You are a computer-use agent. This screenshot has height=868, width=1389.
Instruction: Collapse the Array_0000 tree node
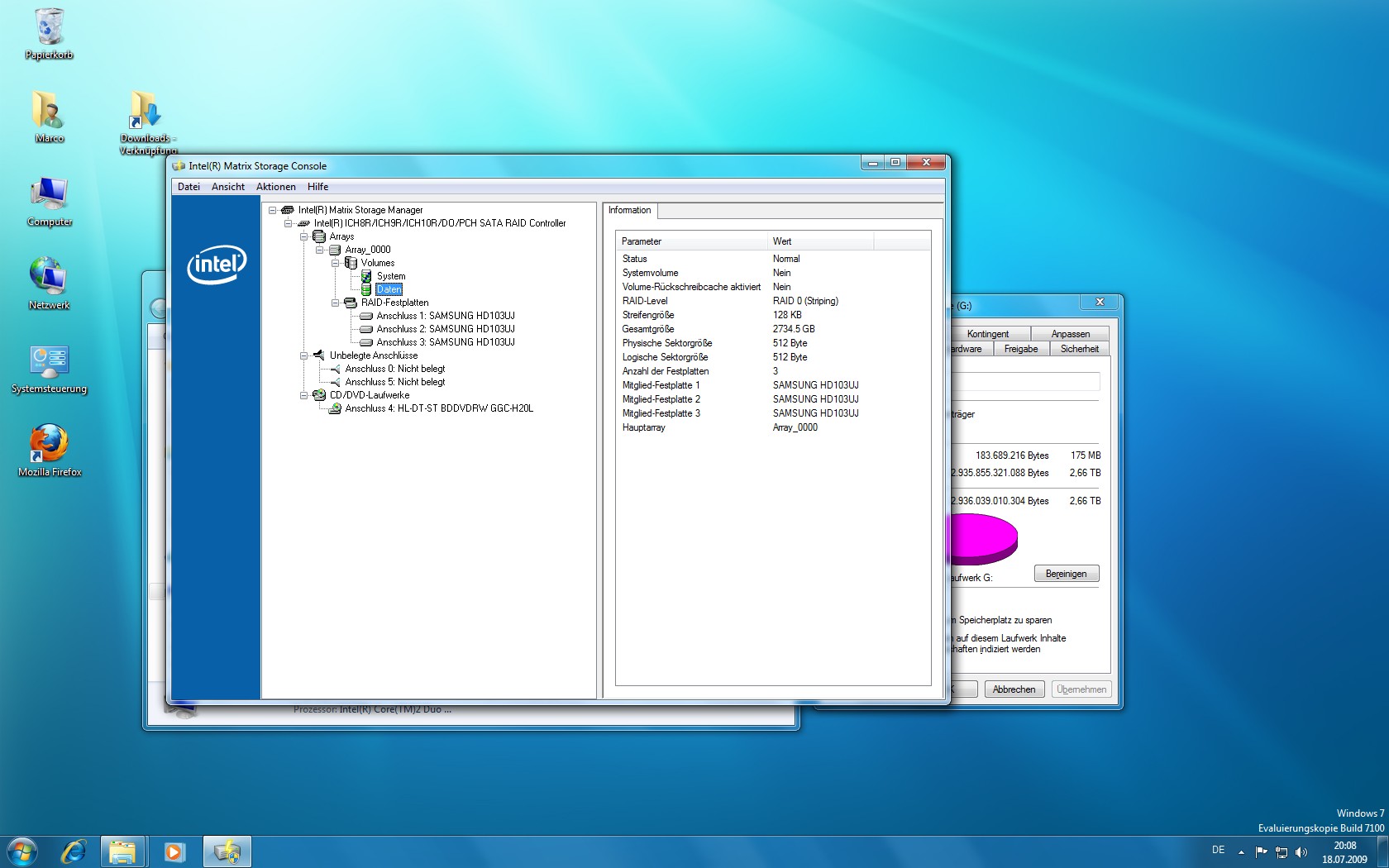pos(319,250)
